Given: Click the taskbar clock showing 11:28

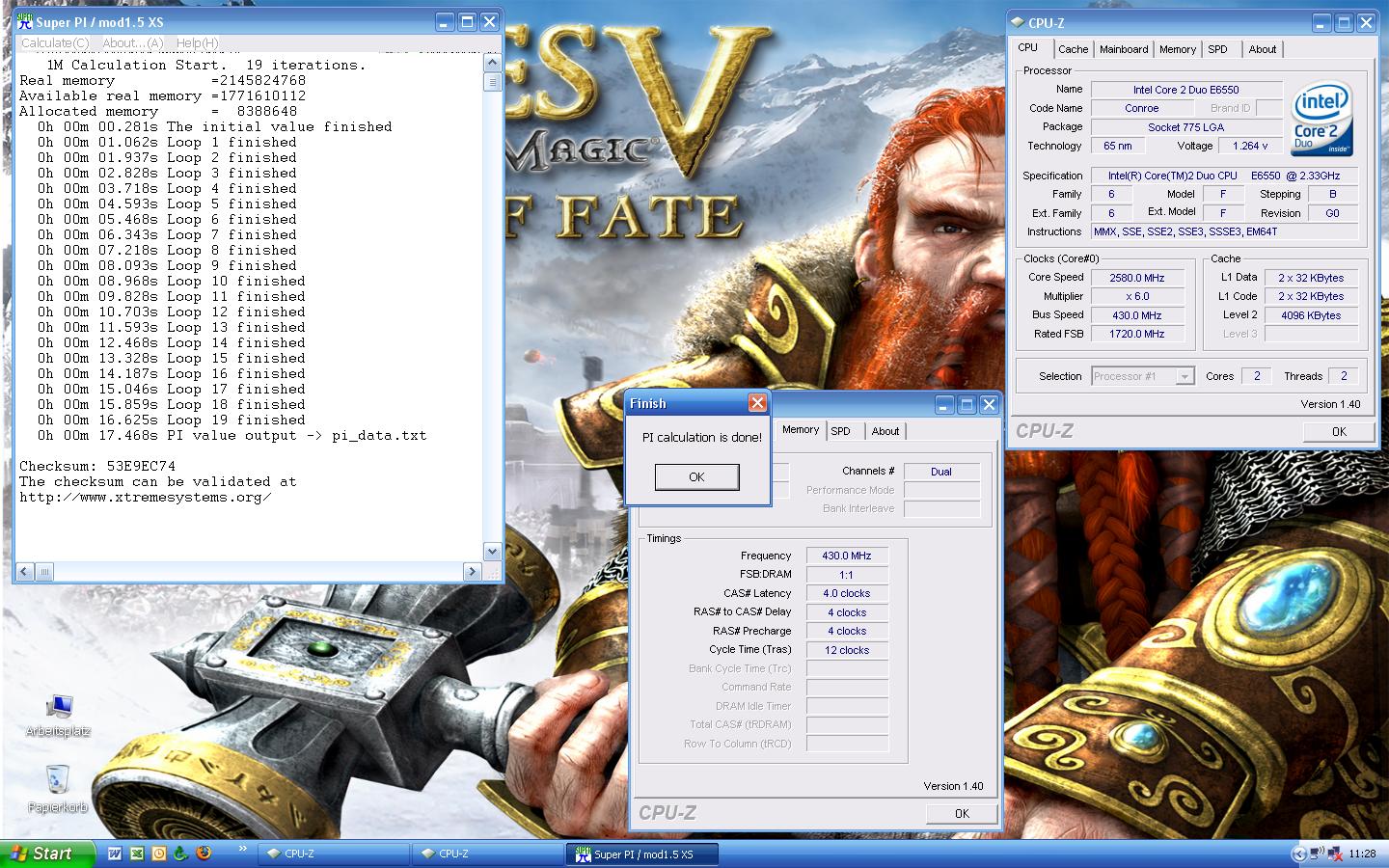Looking at the screenshot, I should (1362, 854).
